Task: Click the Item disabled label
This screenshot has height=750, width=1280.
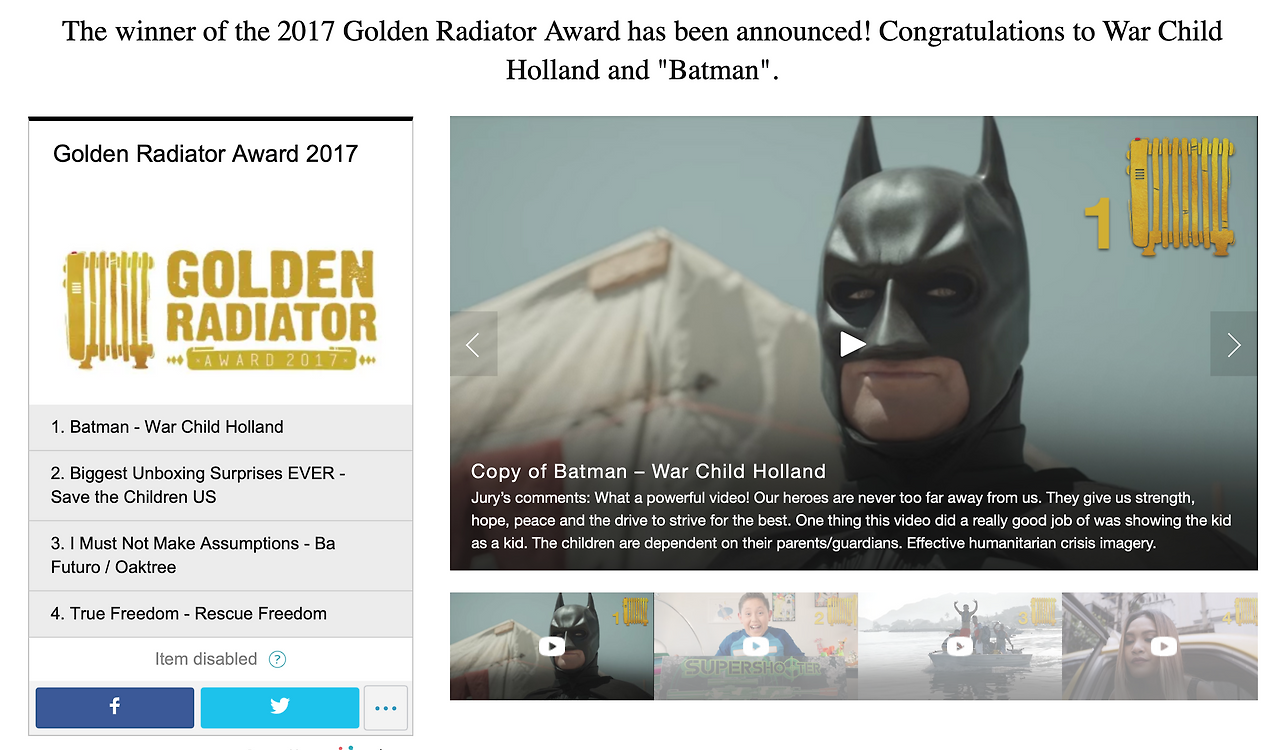Action: (x=206, y=659)
